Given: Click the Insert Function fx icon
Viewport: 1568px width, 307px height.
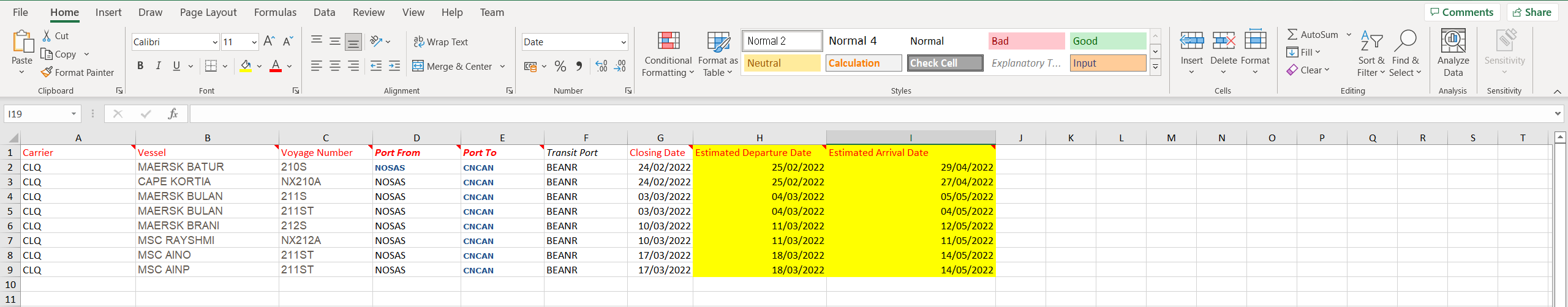Looking at the screenshot, I should coord(173,114).
